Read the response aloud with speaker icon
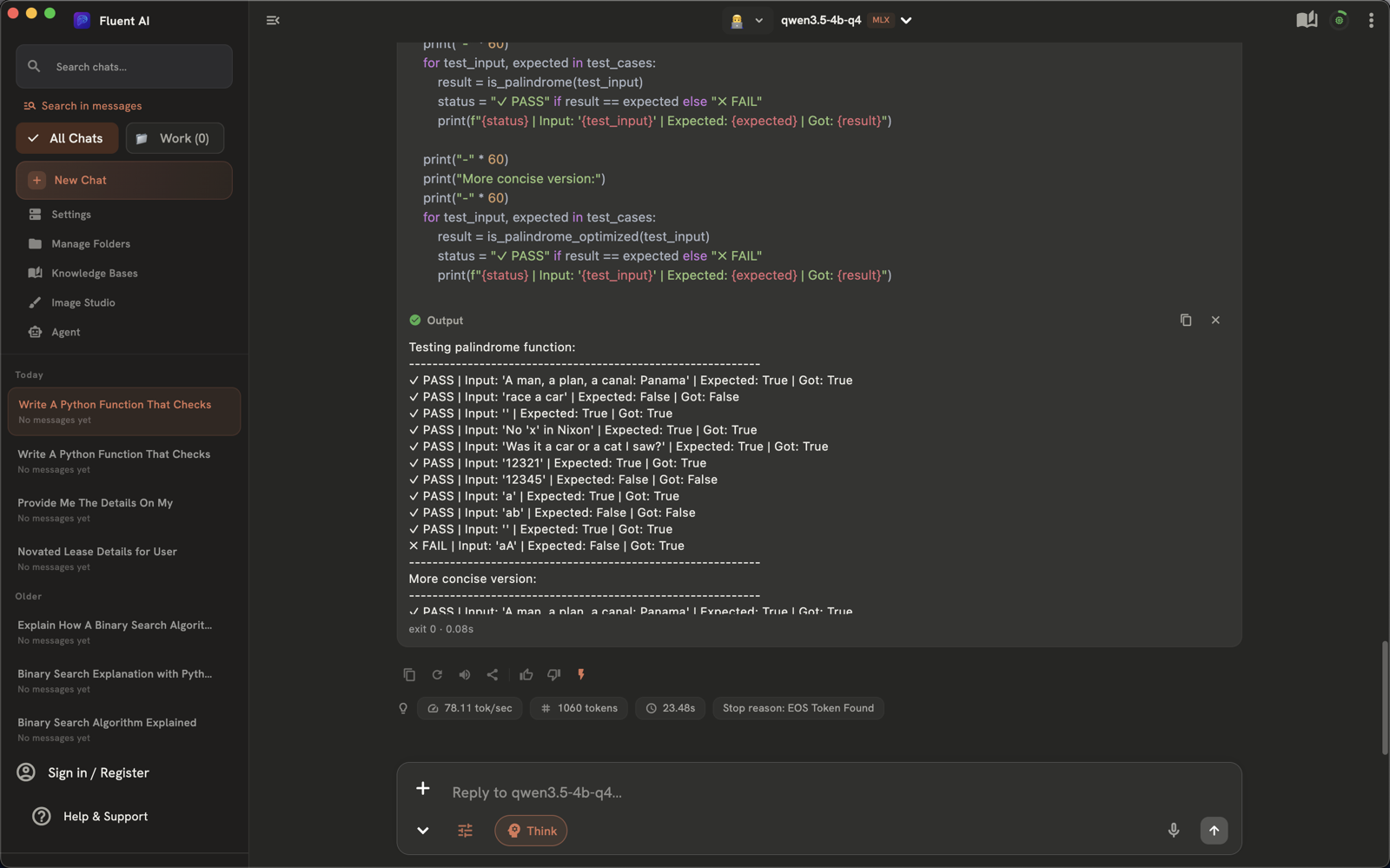This screenshot has width=1390, height=868. [465, 675]
